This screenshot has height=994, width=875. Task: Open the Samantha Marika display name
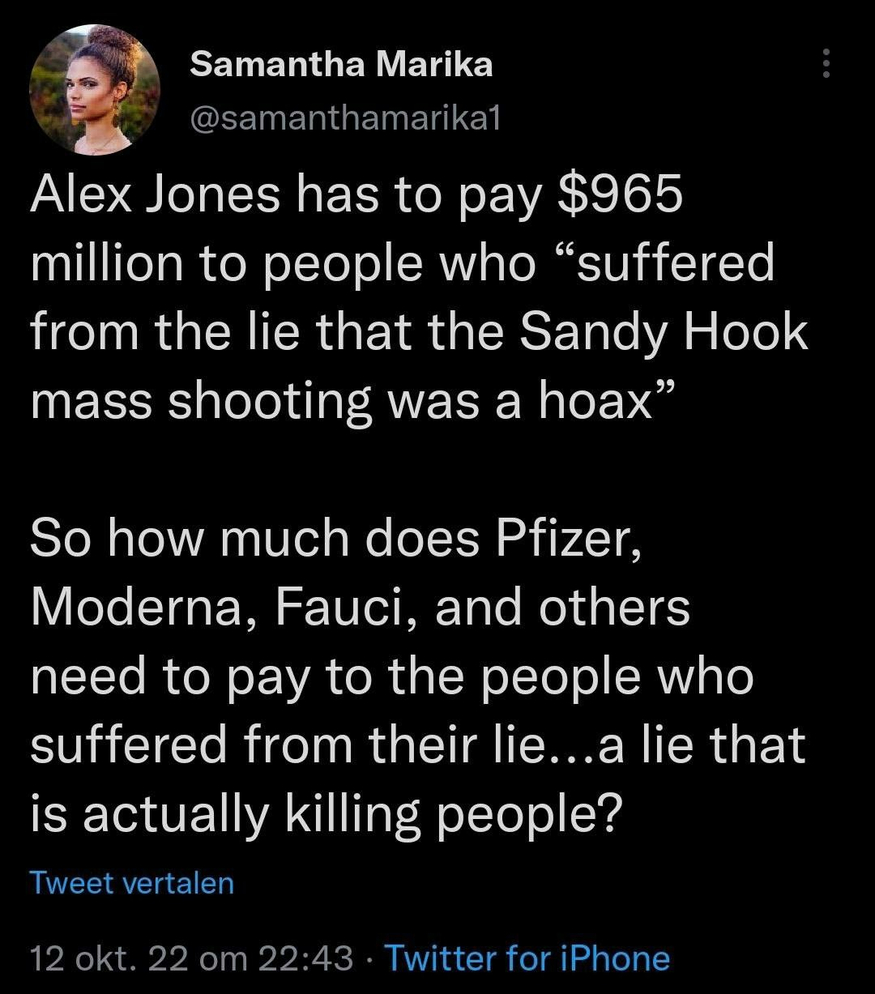click(x=340, y=66)
